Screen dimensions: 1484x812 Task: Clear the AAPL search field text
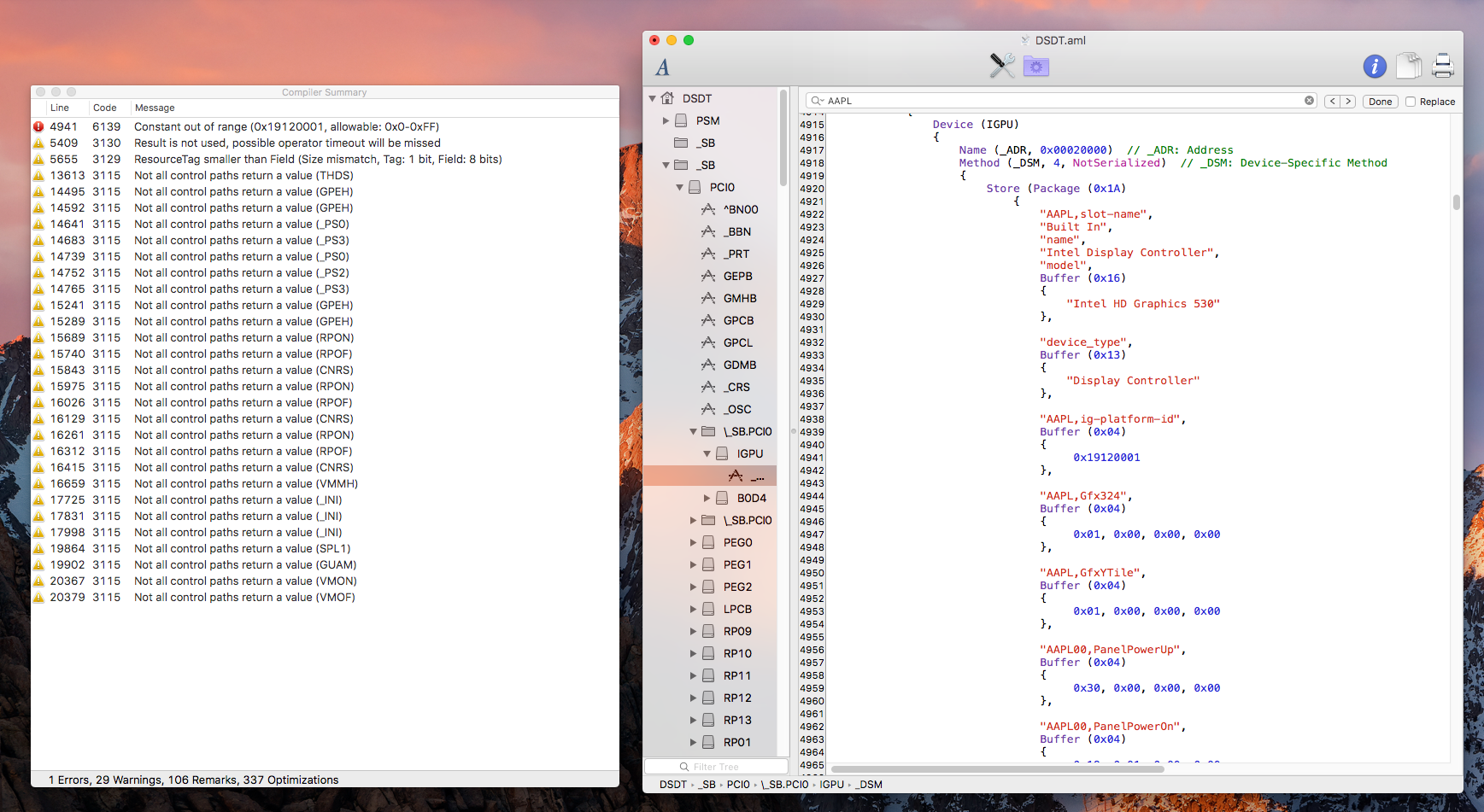[1309, 101]
